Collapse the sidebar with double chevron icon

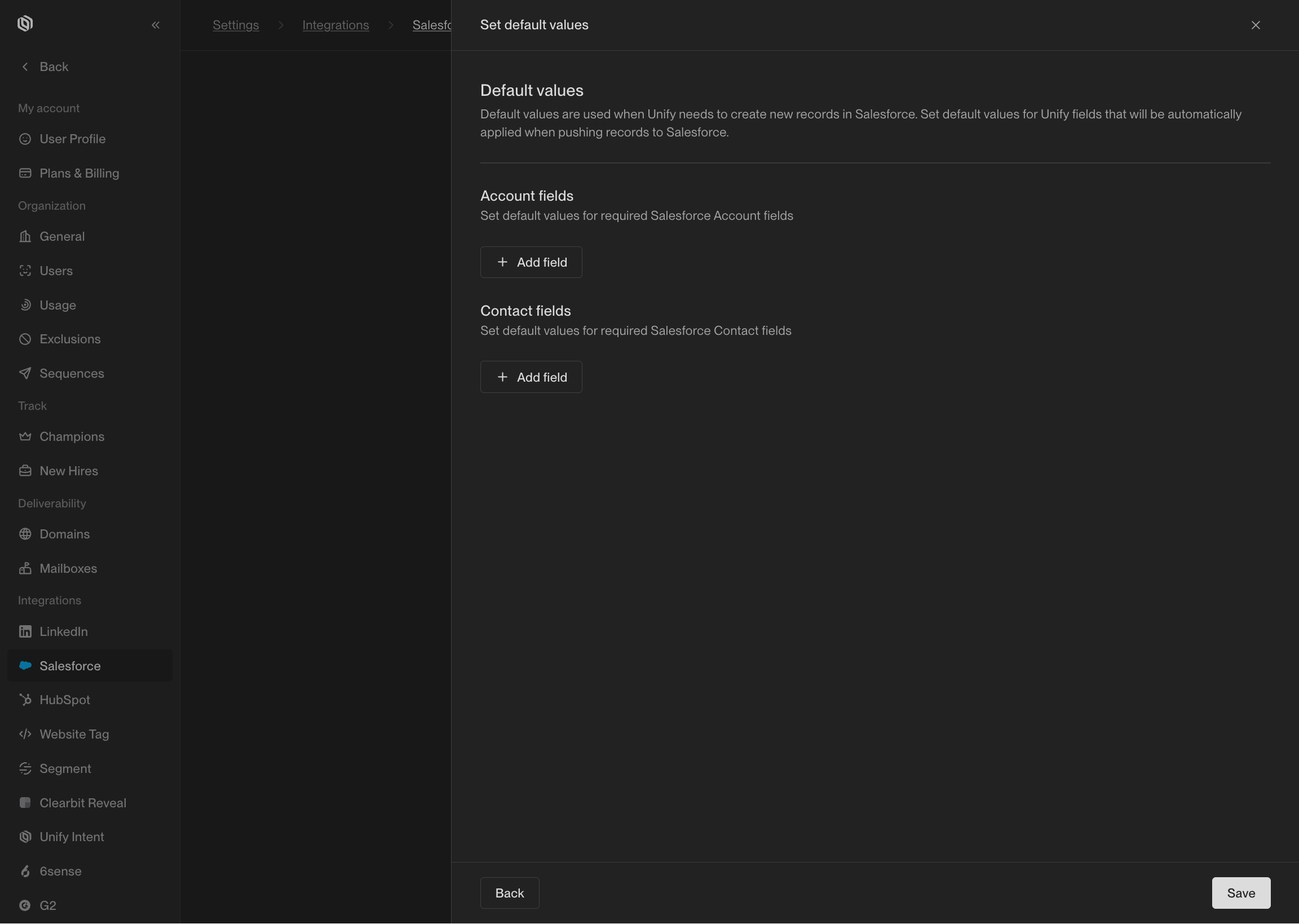156,25
